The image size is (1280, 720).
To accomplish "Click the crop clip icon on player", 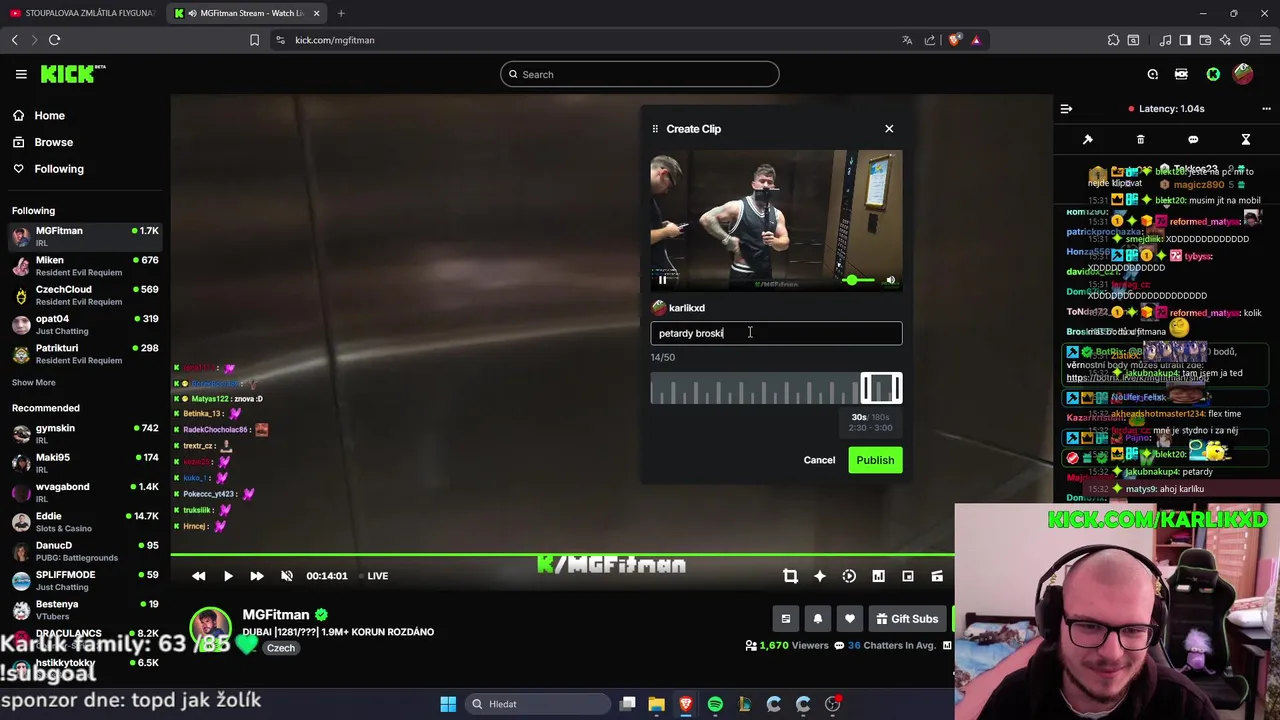I will 790,576.
